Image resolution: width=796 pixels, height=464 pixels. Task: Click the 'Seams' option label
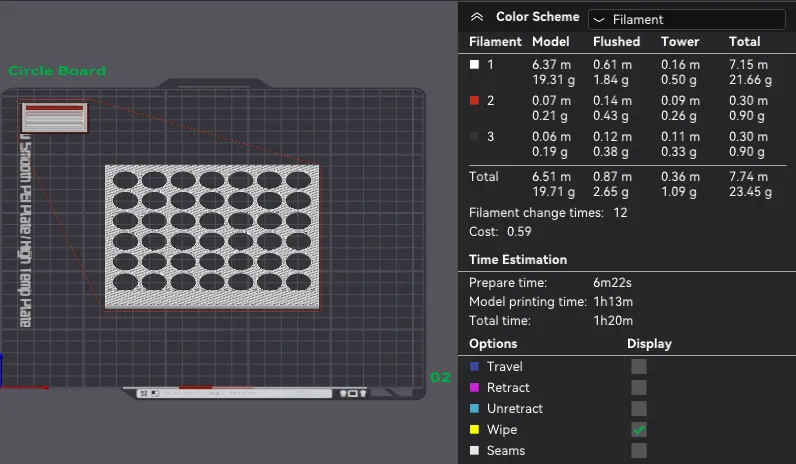coord(506,450)
